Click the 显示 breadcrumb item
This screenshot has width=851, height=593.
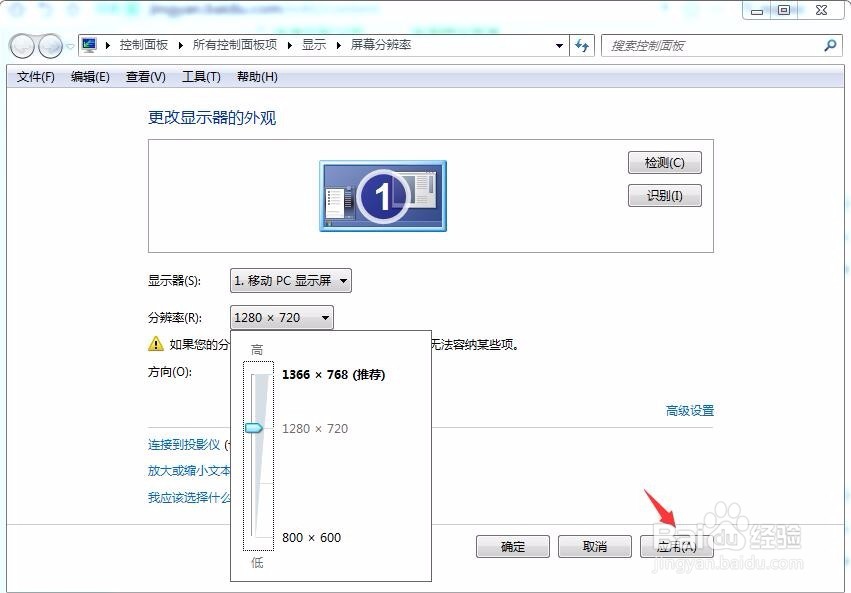coord(314,45)
